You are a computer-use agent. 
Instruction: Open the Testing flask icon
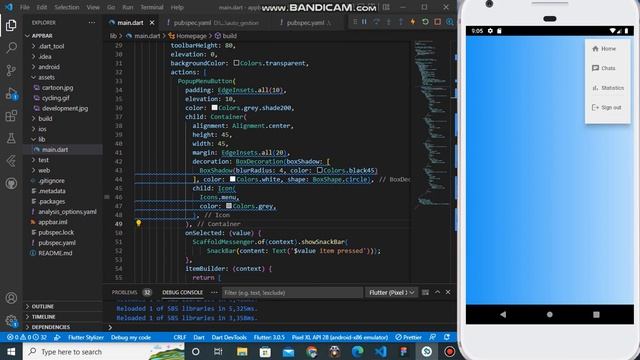(x=11, y=138)
